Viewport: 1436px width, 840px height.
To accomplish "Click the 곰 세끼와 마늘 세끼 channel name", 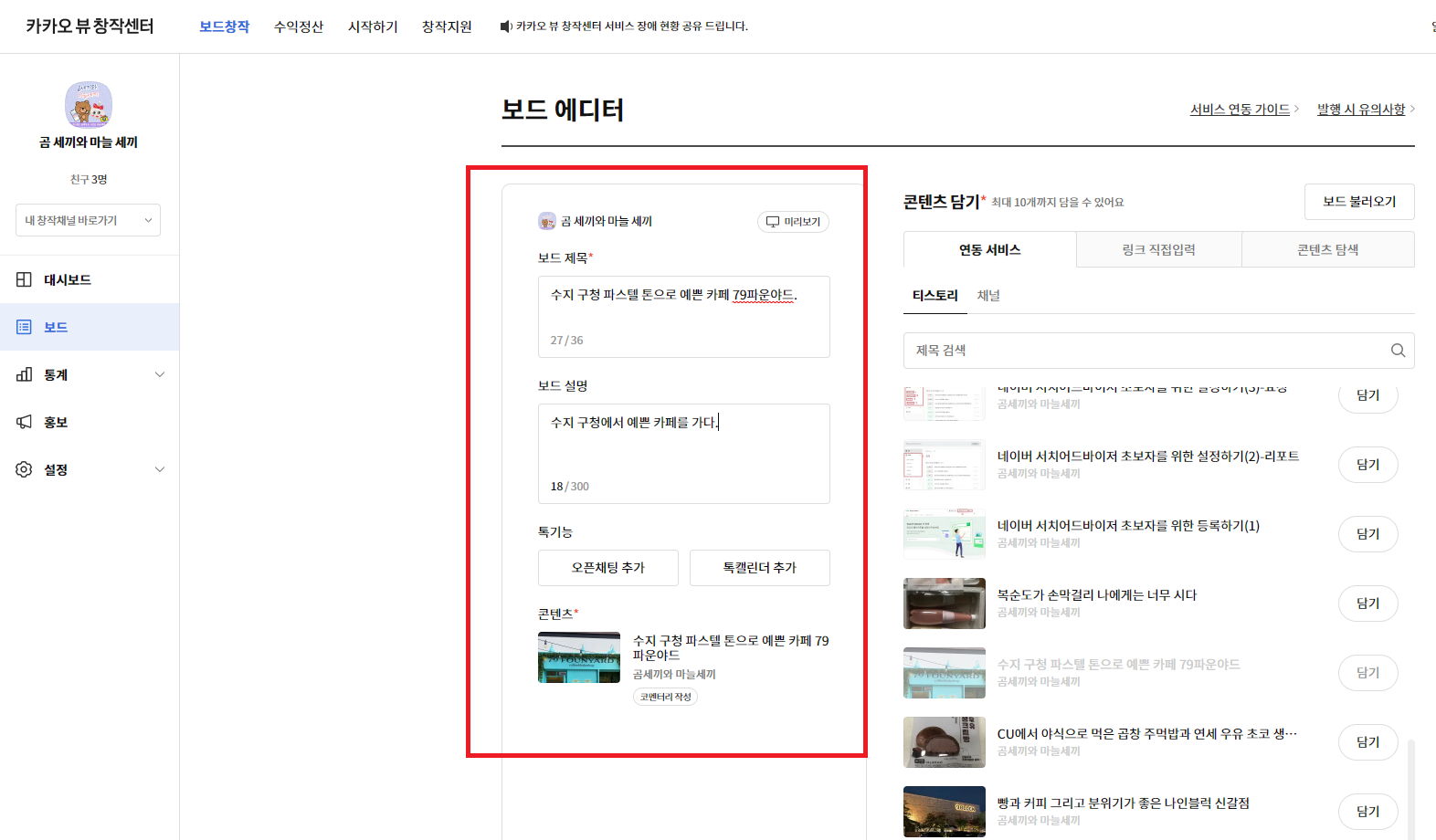I will click(x=89, y=142).
